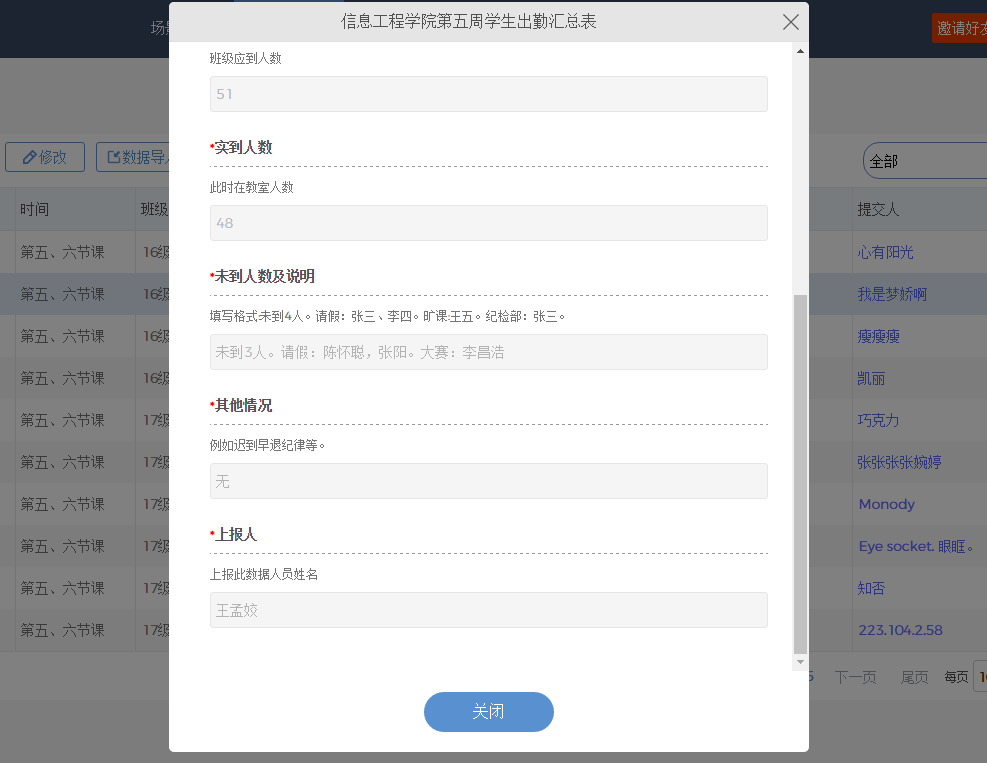Jump to 尾页 last page
Viewport: 987px width, 763px height.
tap(914, 677)
